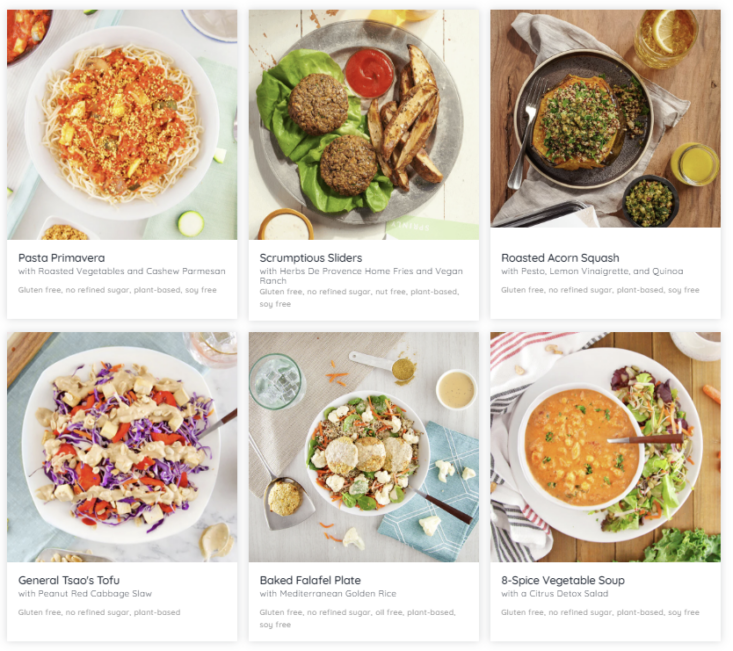Click the Roasted Acorn Squash title

point(560,258)
